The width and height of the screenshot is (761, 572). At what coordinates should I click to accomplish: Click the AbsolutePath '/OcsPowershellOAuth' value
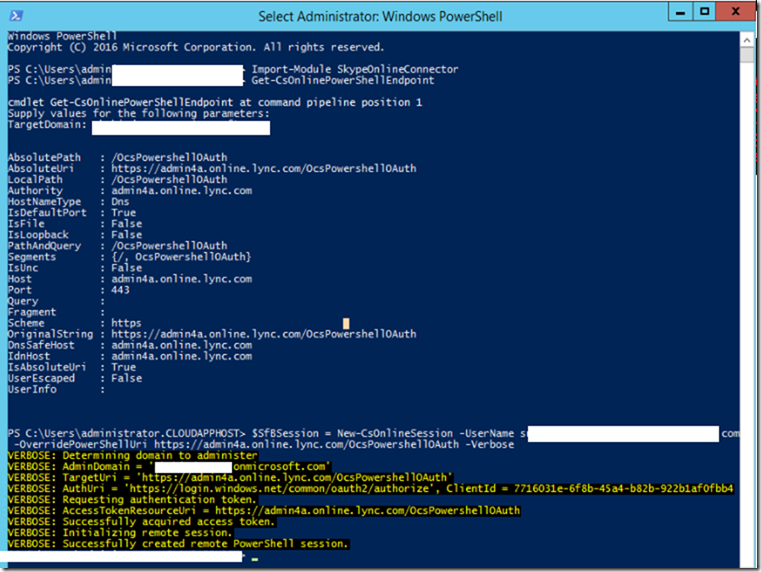(169, 158)
